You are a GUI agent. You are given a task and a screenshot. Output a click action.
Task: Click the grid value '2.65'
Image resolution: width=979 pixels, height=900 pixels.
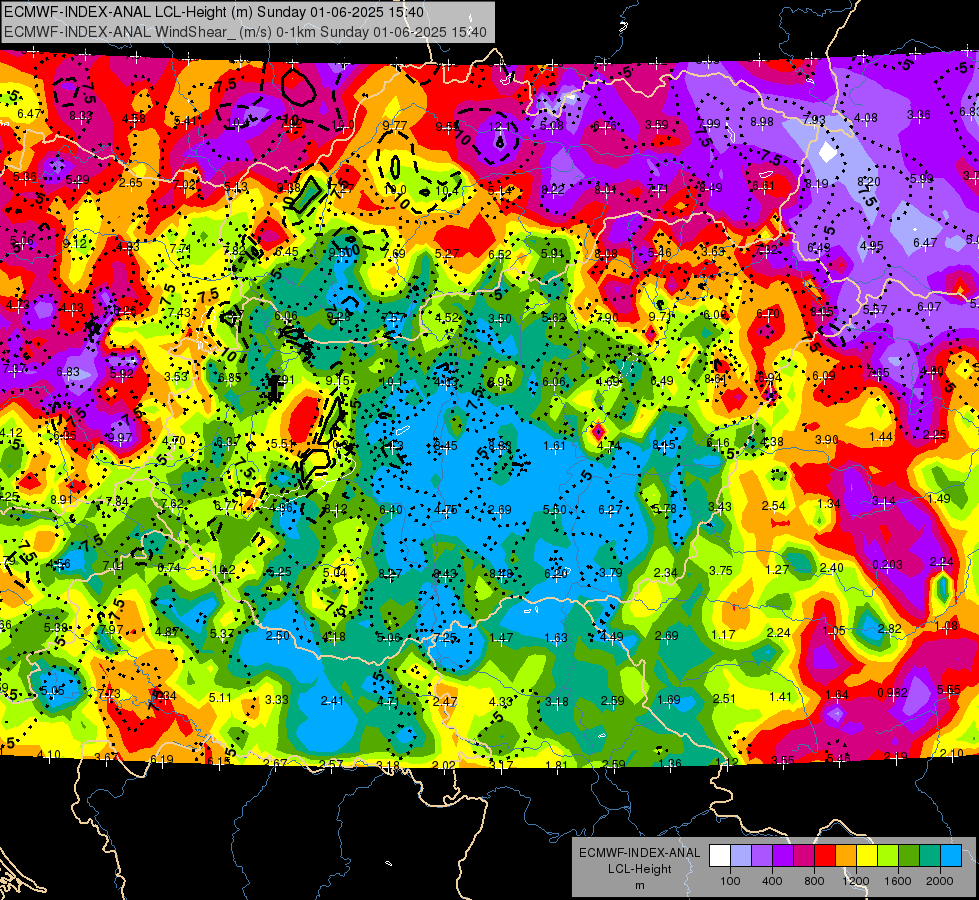(x=130, y=182)
